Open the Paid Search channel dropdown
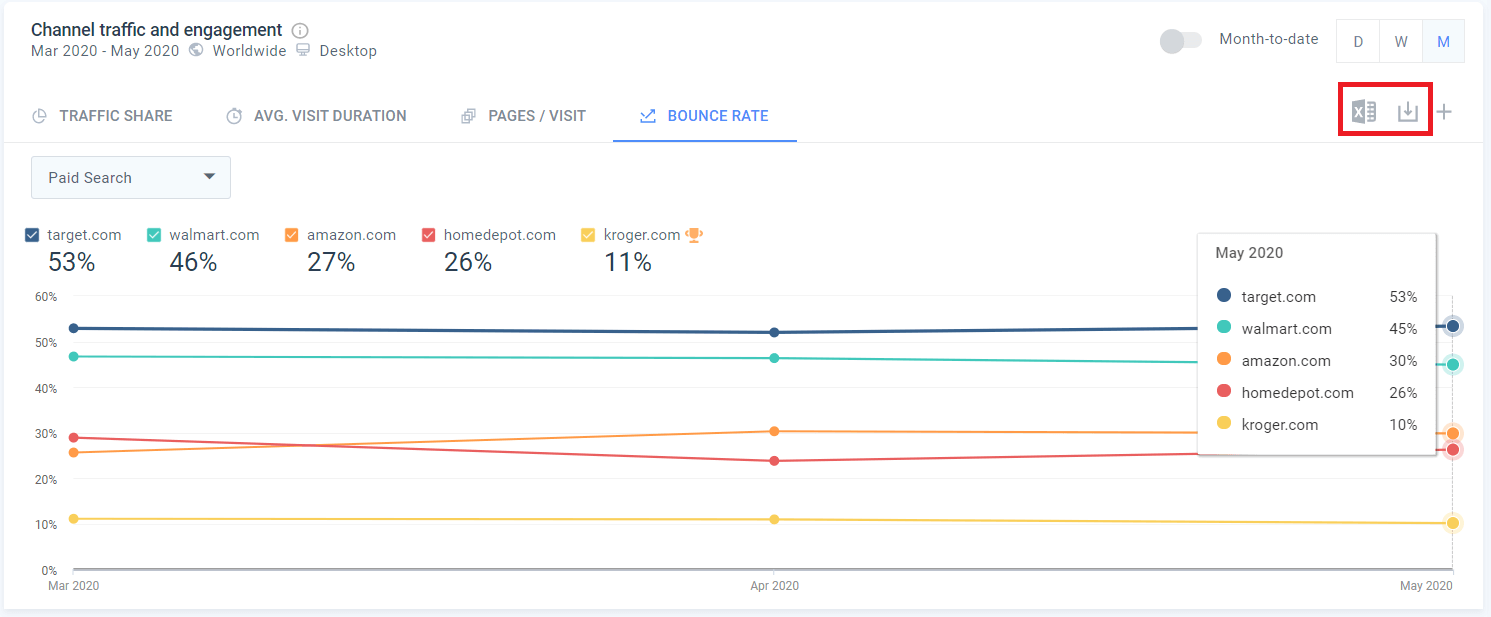Viewport: 1491px width, 617px height. click(x=131, y=177)
